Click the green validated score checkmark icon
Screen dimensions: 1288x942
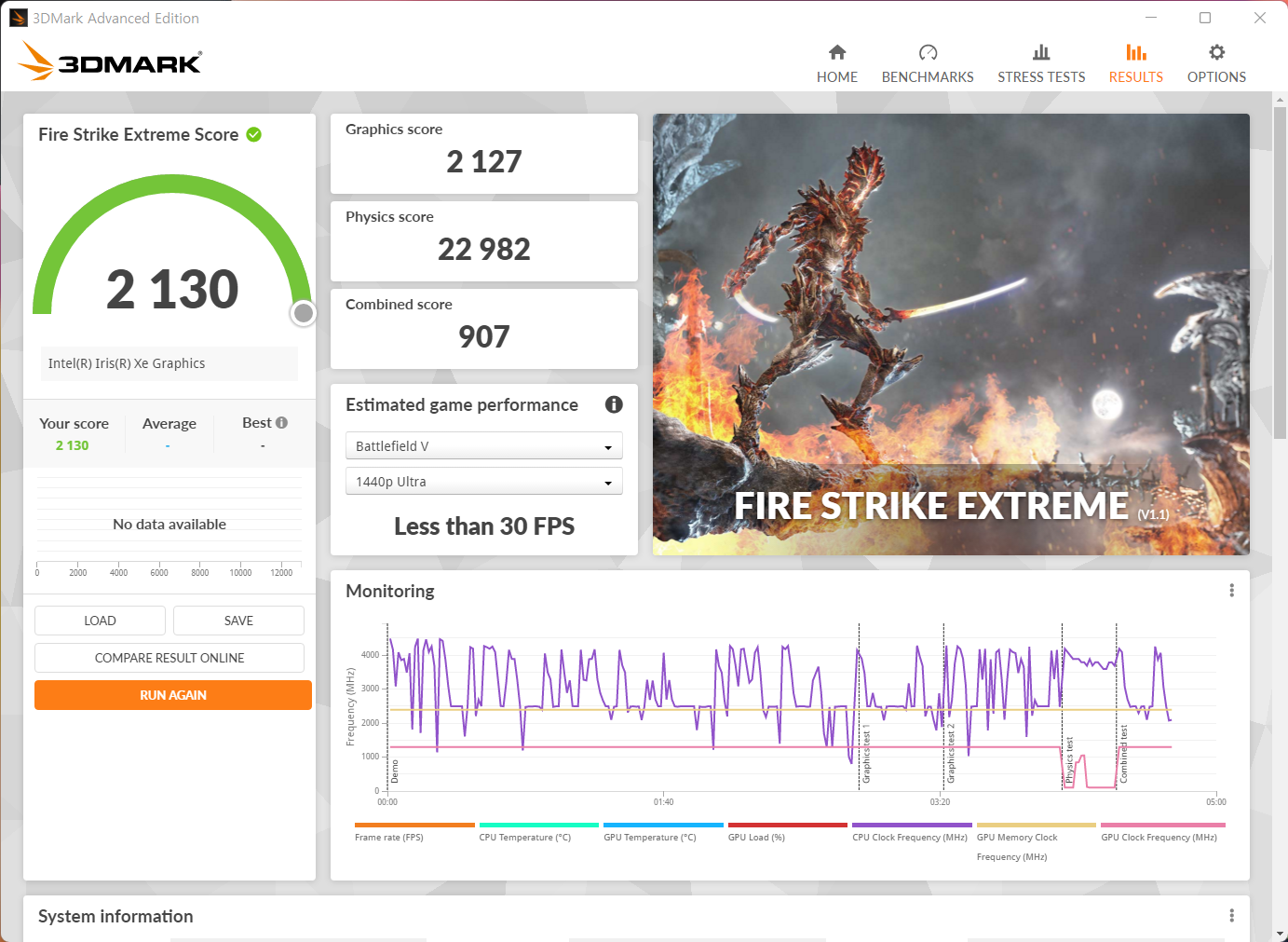[x=253, y=134]
